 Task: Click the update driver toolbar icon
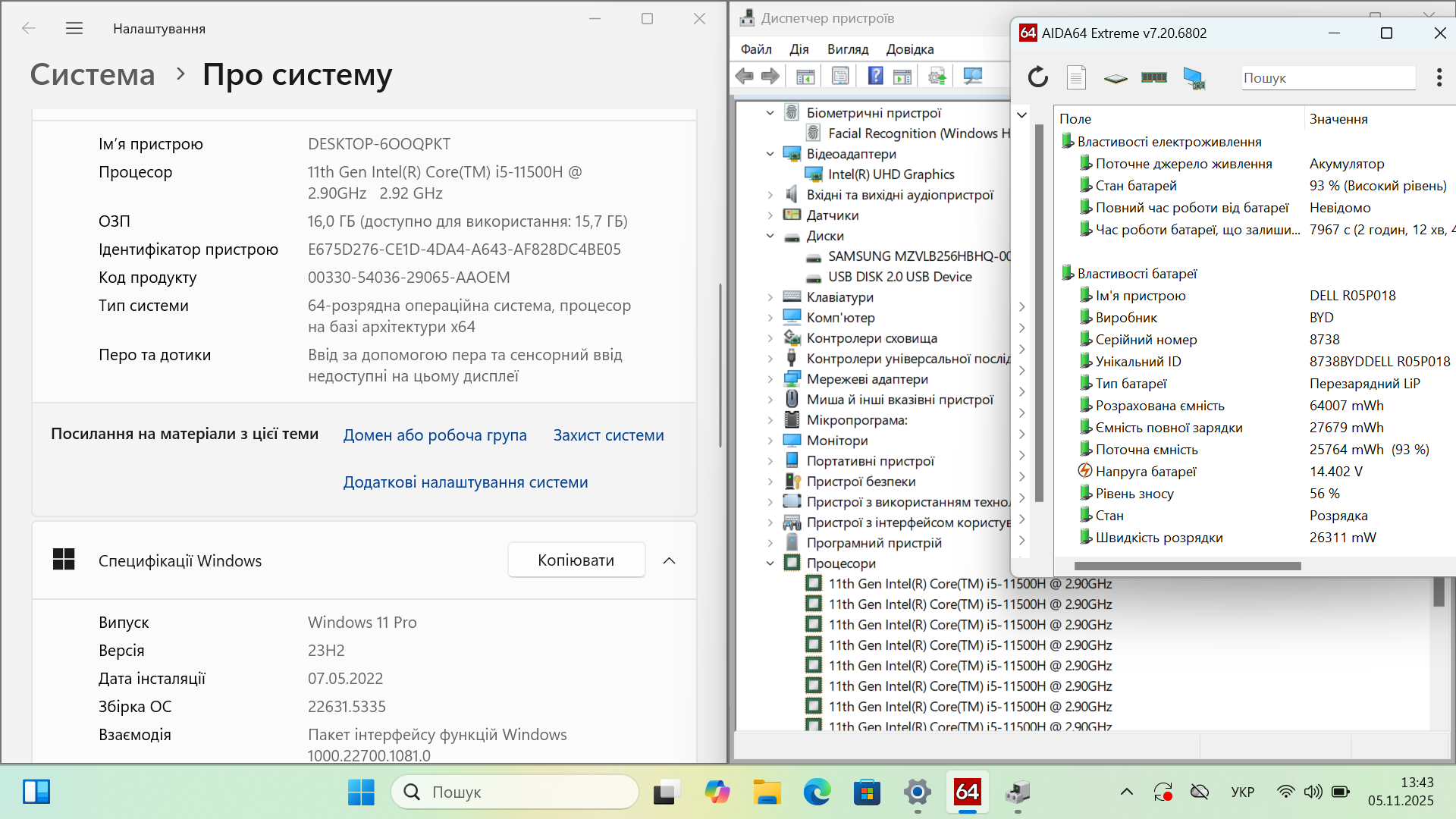[x=937, y=76]
